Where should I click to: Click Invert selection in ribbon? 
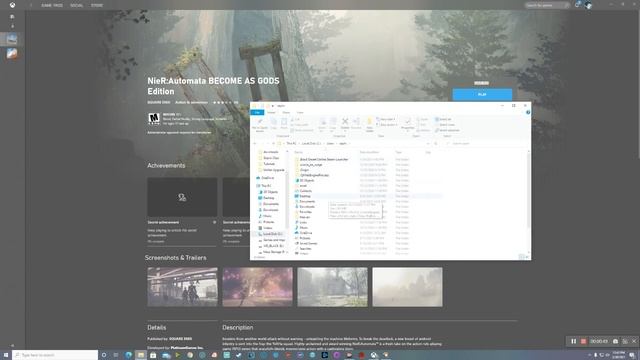tap(447, 130)
